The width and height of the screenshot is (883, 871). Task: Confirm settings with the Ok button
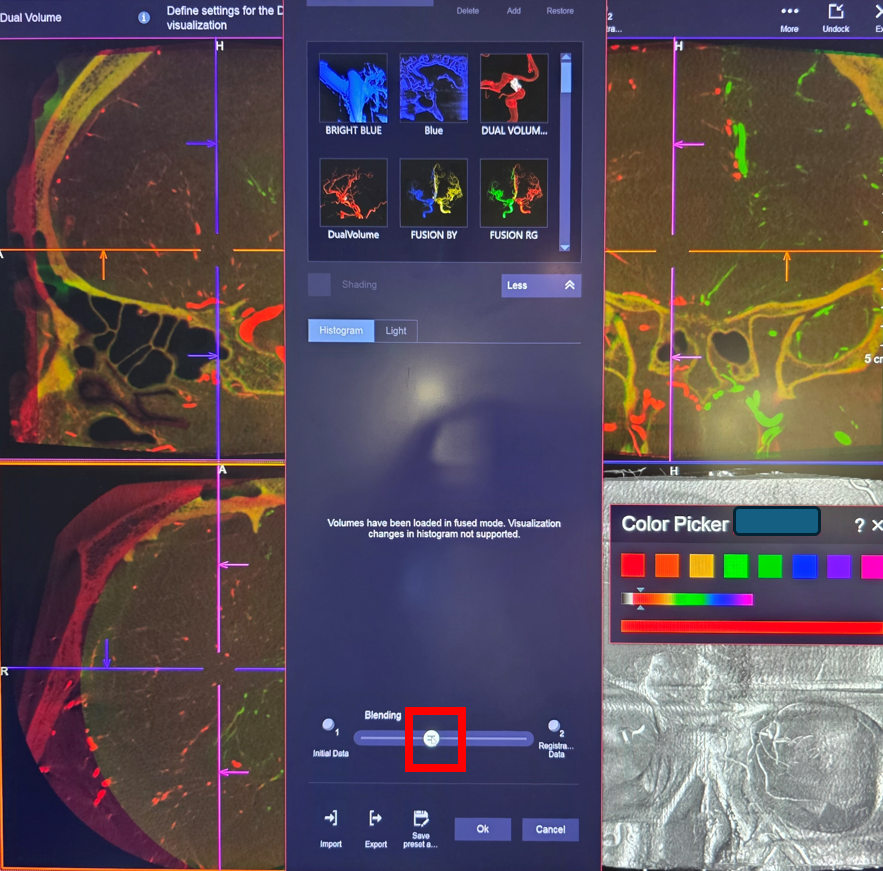482,829
